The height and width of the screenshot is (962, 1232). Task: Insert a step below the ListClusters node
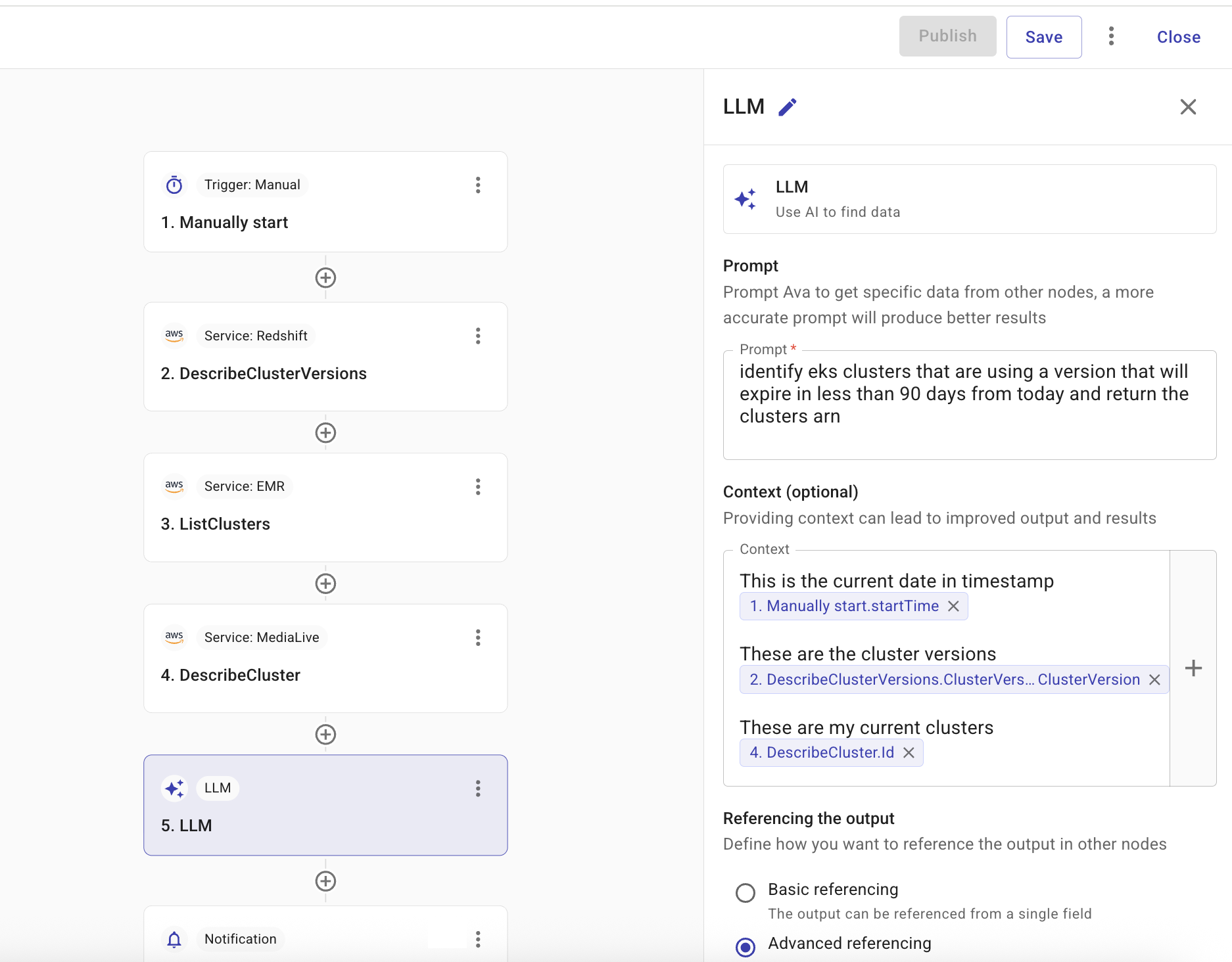pyautogui.click(x=325, y=584)
